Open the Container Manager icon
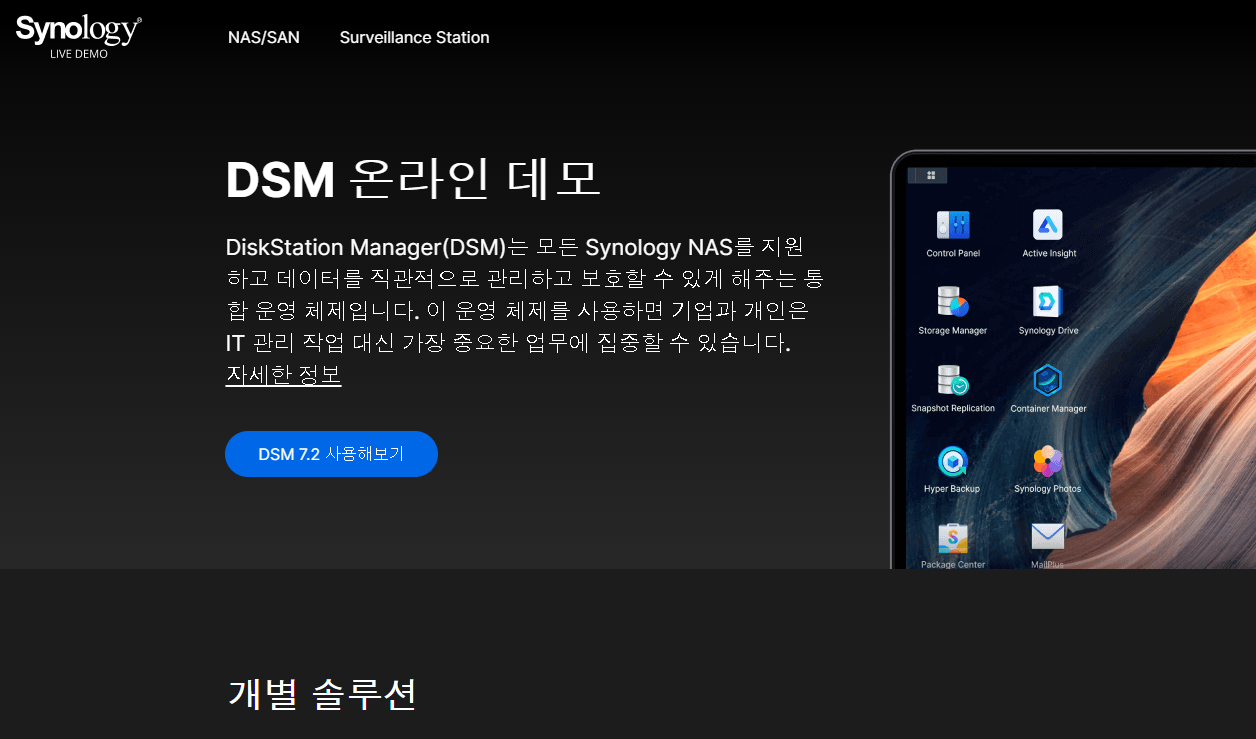The height and width of the screenshot is (739, 1256). click(x=1048, y=380)
